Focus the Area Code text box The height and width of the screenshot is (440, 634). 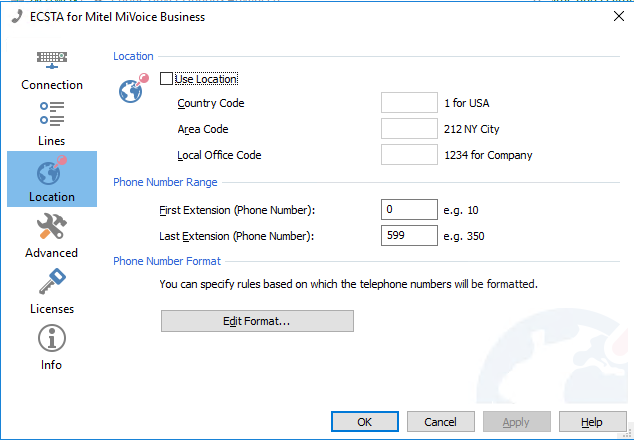[x=409, y=129]
